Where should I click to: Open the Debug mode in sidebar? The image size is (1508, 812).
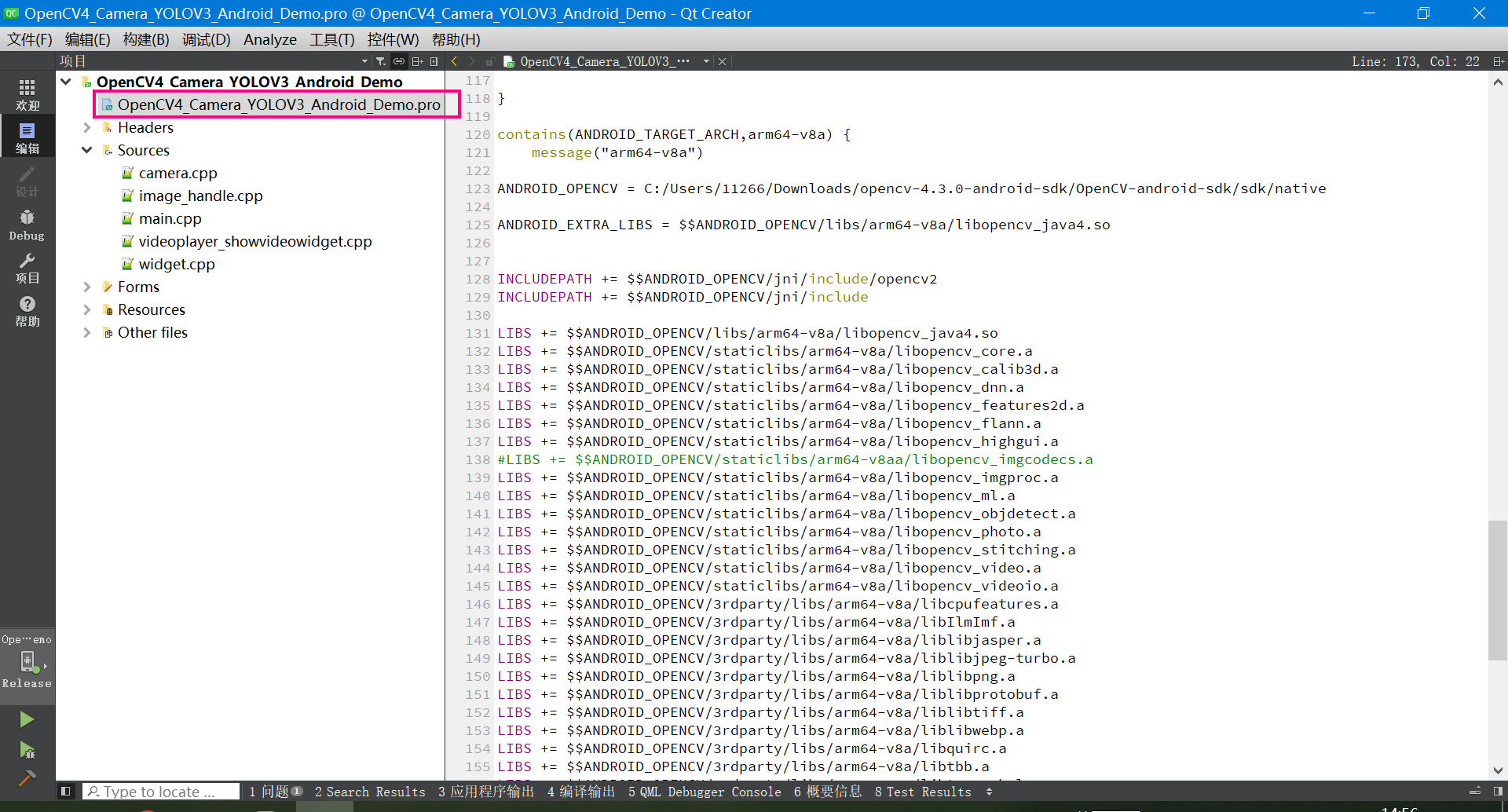(x=27, y=224)
